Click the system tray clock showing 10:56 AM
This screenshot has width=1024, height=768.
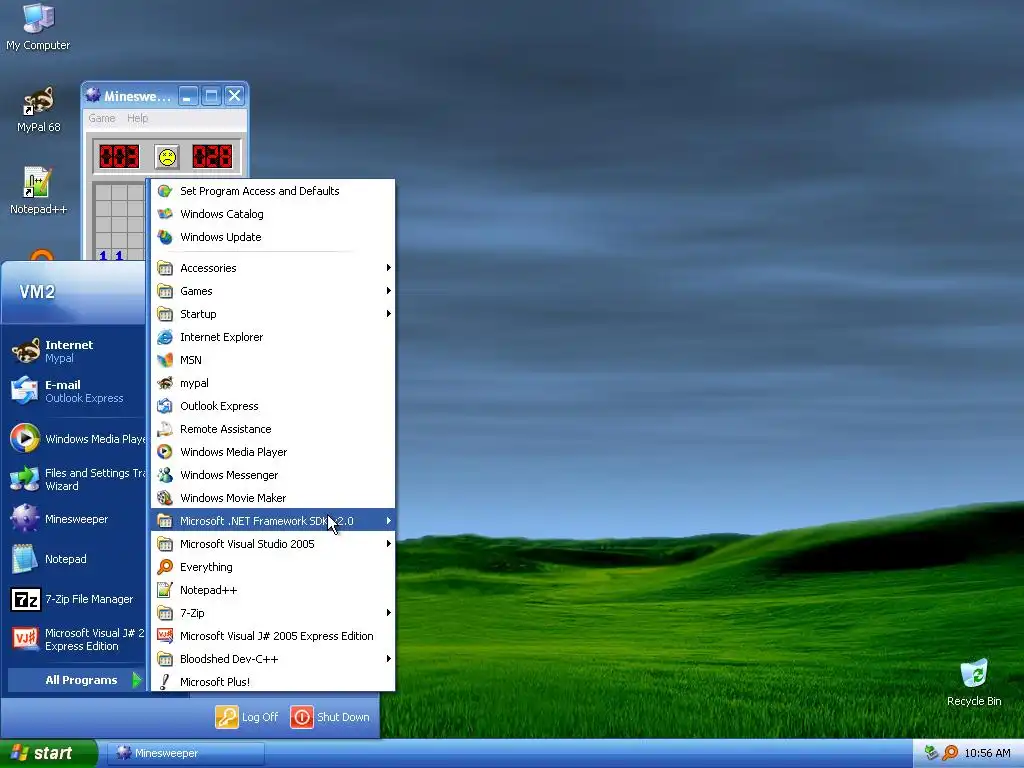987,753
